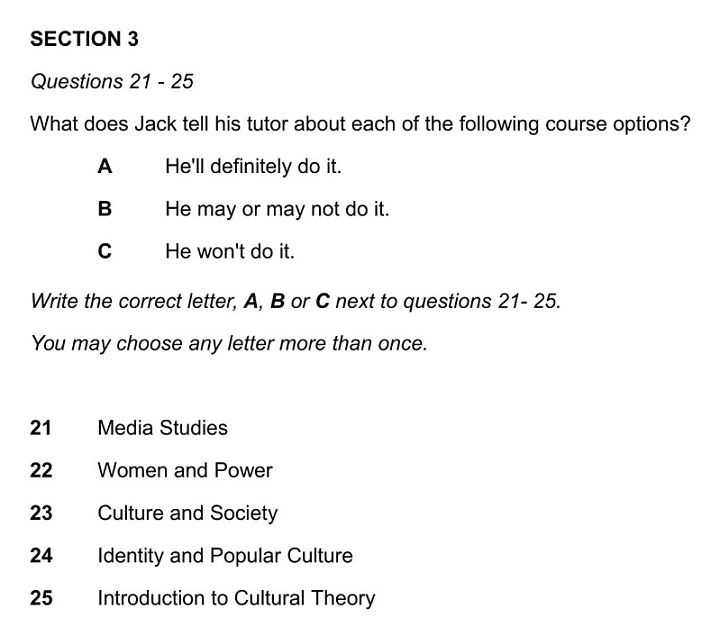Click 'He'll definitely do it.' text

click(253, 167)
